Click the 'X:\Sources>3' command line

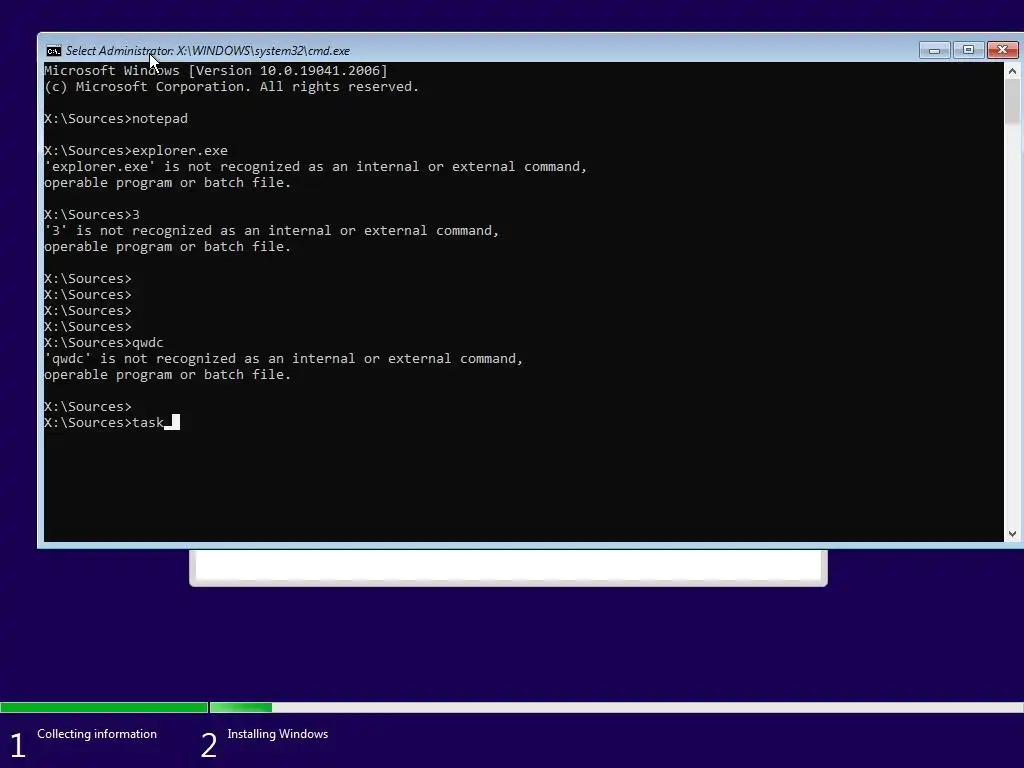click(x=91, y=215)
